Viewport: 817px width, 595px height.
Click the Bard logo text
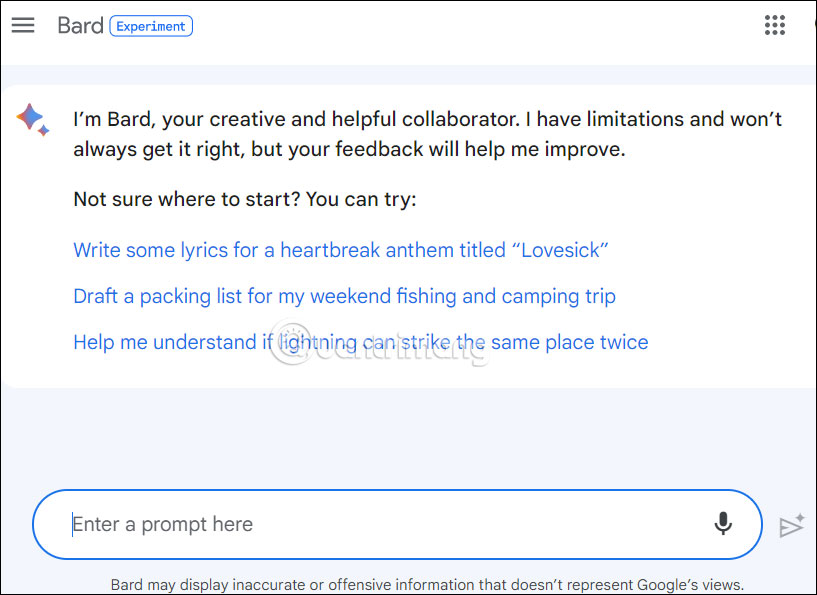[80, 26]
